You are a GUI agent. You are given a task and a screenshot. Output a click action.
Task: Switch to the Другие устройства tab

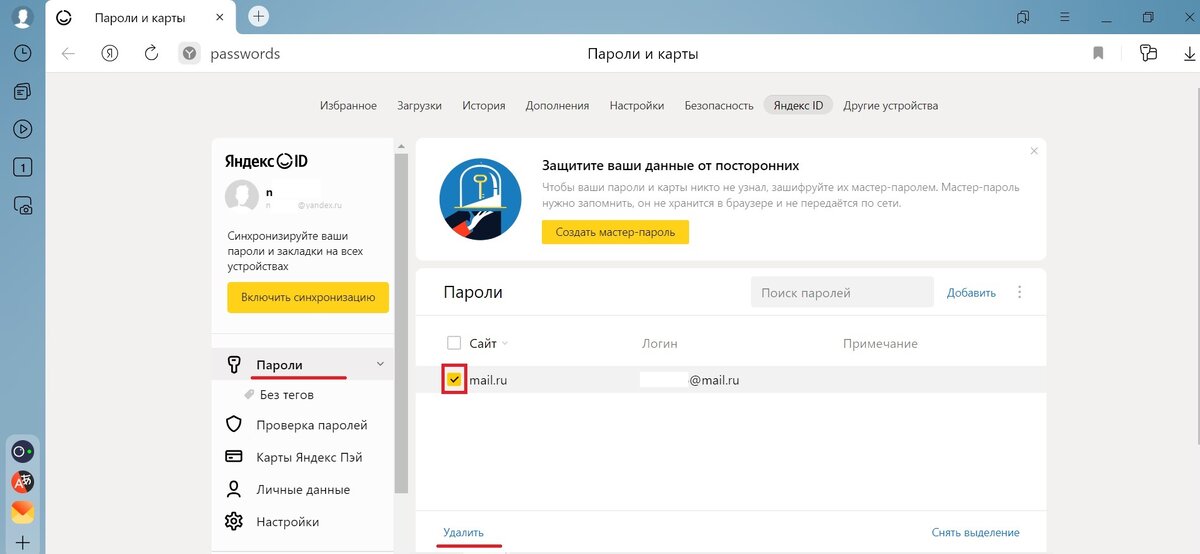coord(891,105)
